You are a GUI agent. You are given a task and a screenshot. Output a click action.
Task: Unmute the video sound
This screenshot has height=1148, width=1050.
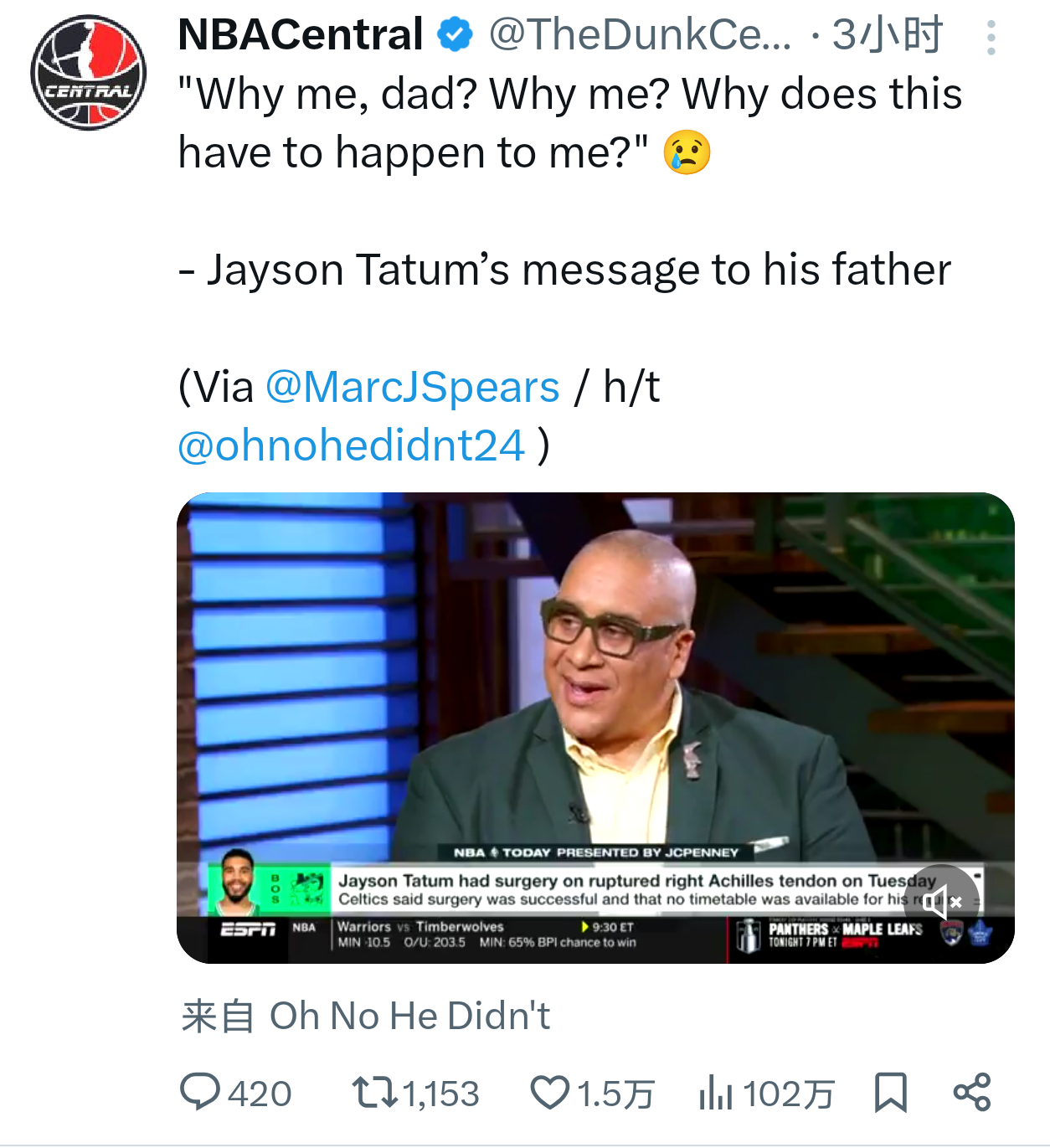click(942, 901)
